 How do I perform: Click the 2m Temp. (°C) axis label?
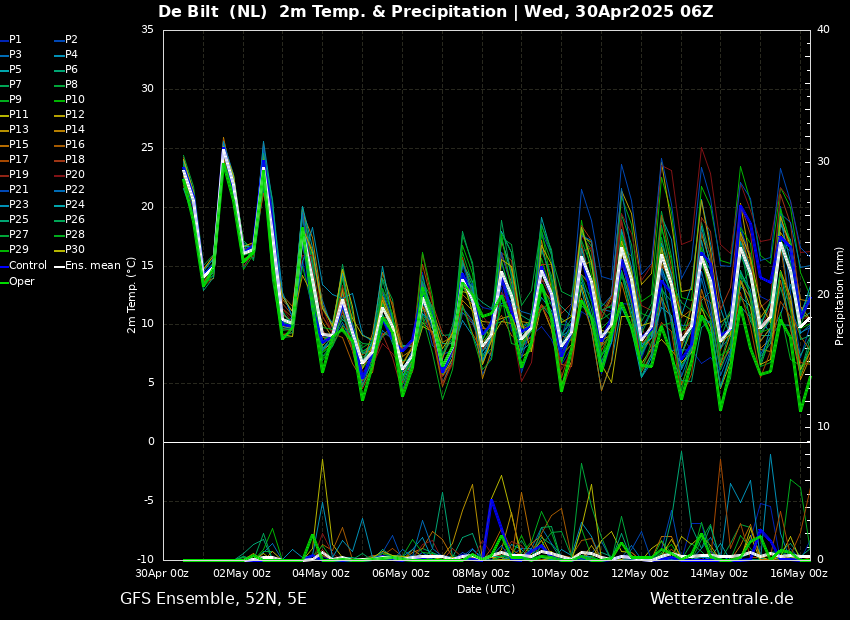click(132, 295)
